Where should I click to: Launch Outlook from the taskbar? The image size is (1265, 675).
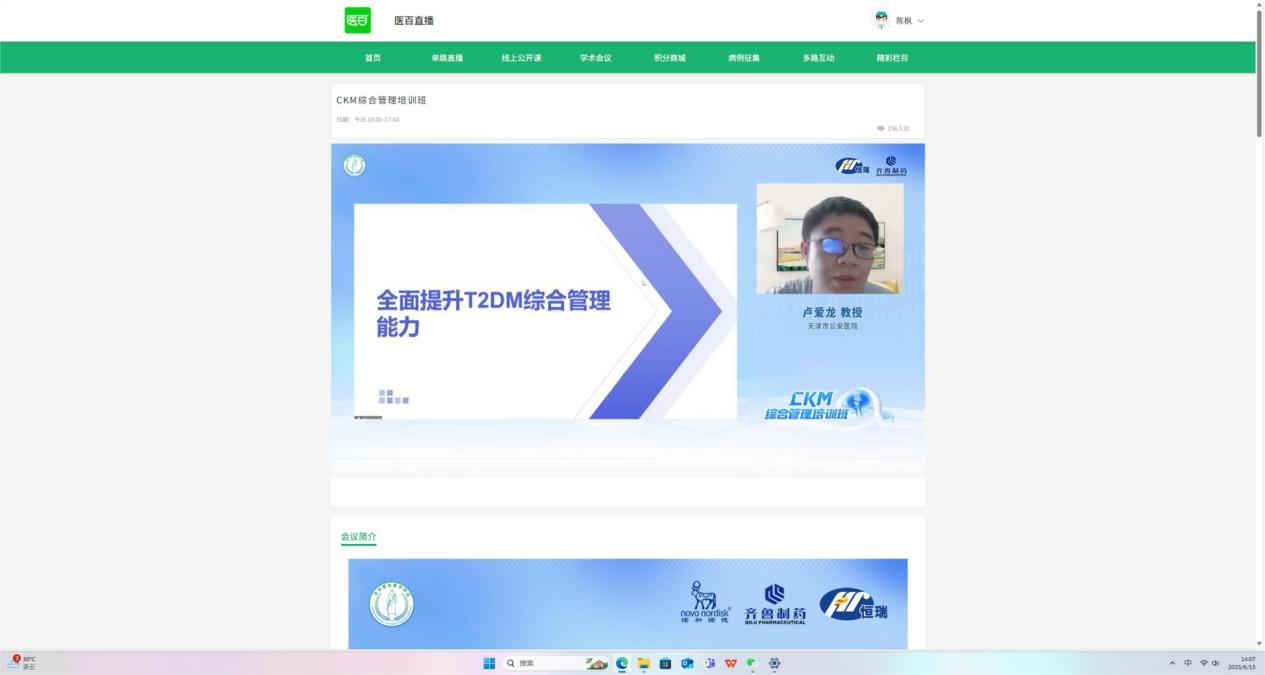click(x=687, y=663)
